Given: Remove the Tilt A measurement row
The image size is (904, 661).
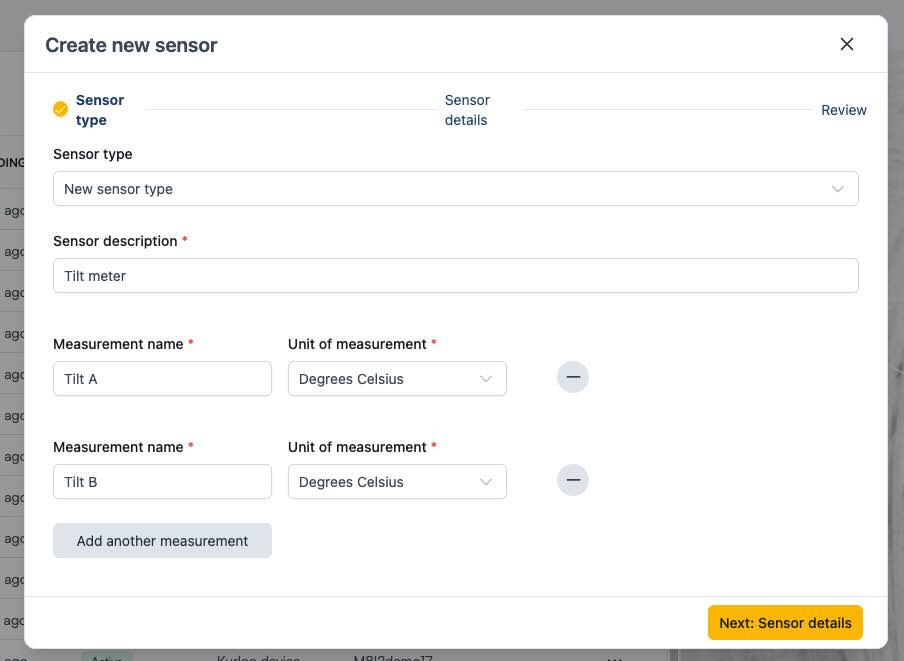Looking at the screenshot, I should [x=573, y=377].
